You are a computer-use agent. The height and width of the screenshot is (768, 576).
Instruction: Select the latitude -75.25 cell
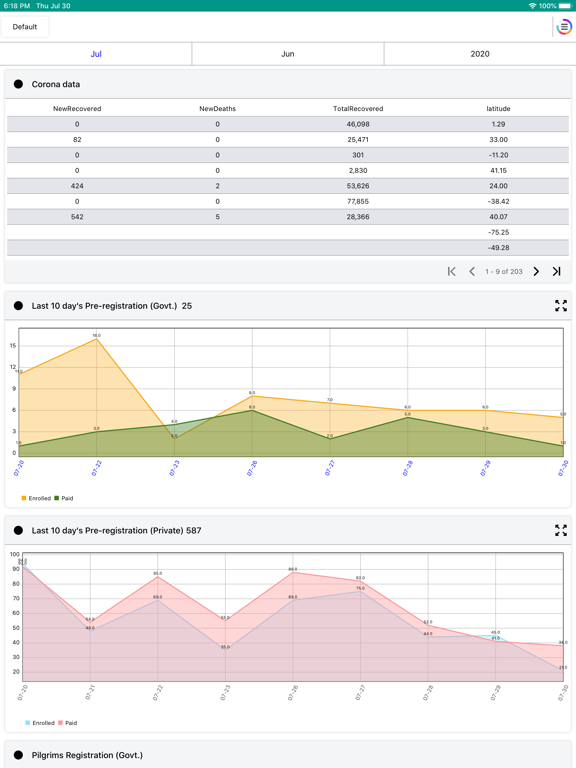point(498,232)
